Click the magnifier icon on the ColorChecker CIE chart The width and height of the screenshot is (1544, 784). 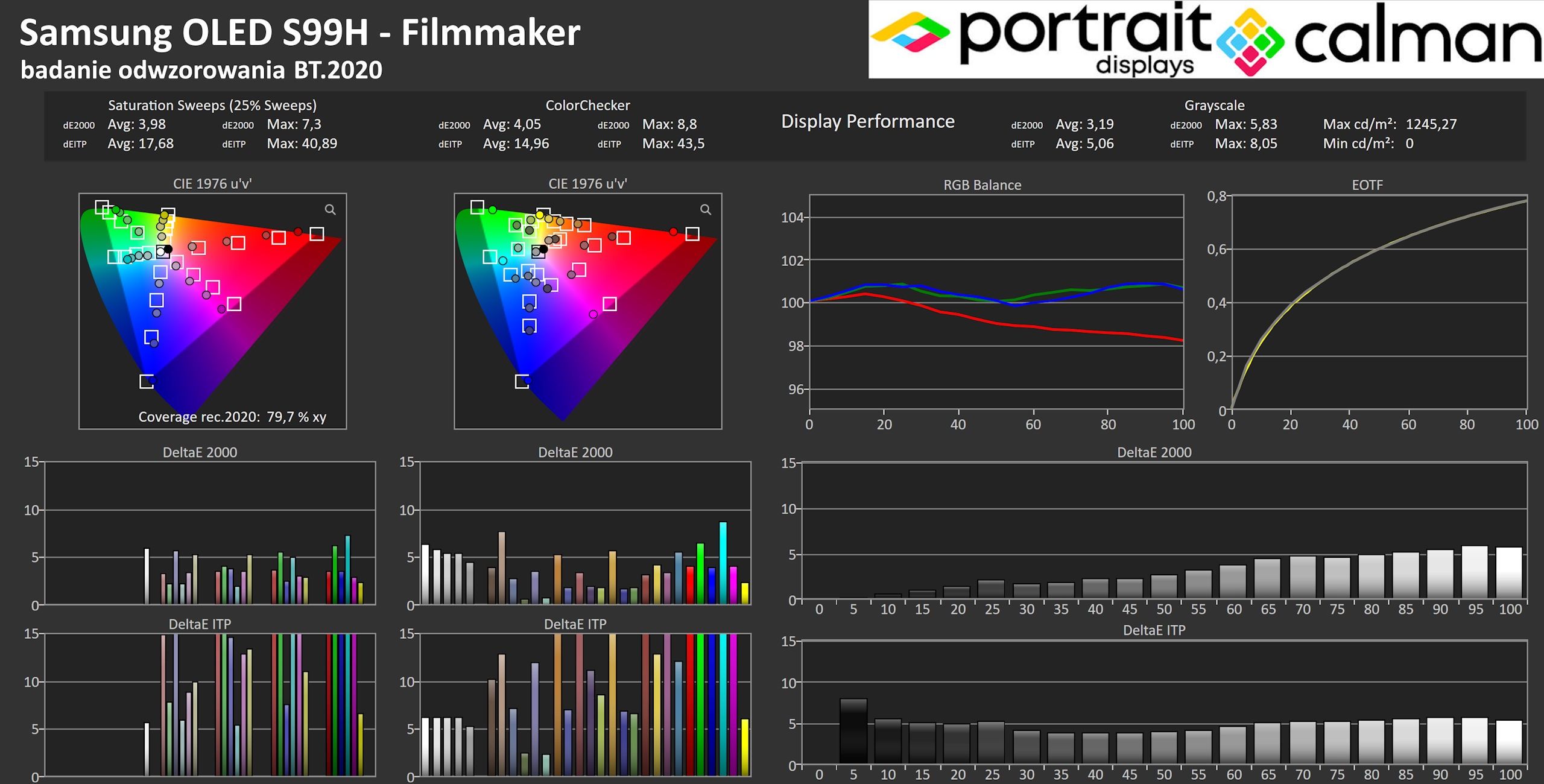click(705, 209)
